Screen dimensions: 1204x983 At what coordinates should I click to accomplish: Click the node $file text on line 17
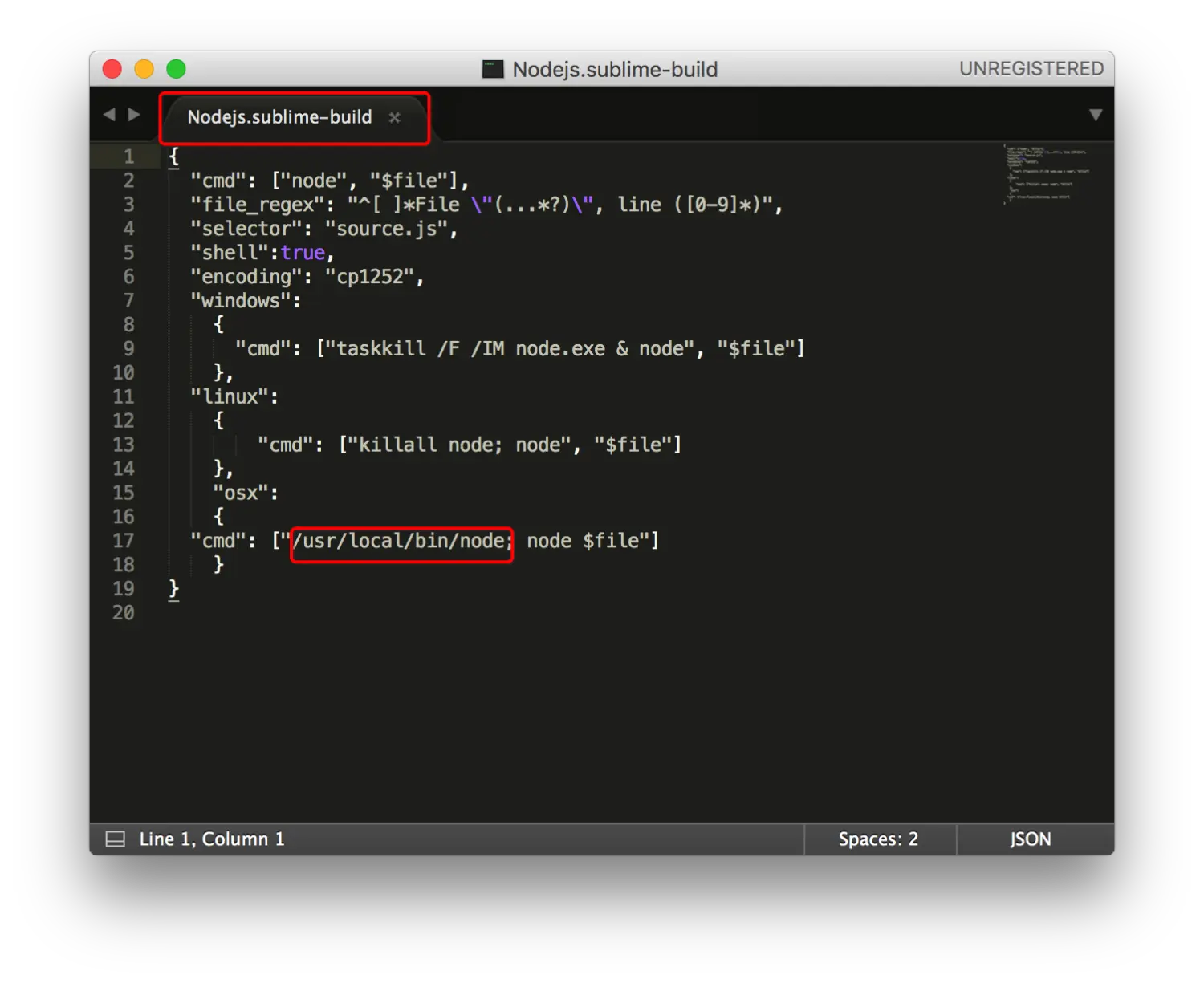583,541
